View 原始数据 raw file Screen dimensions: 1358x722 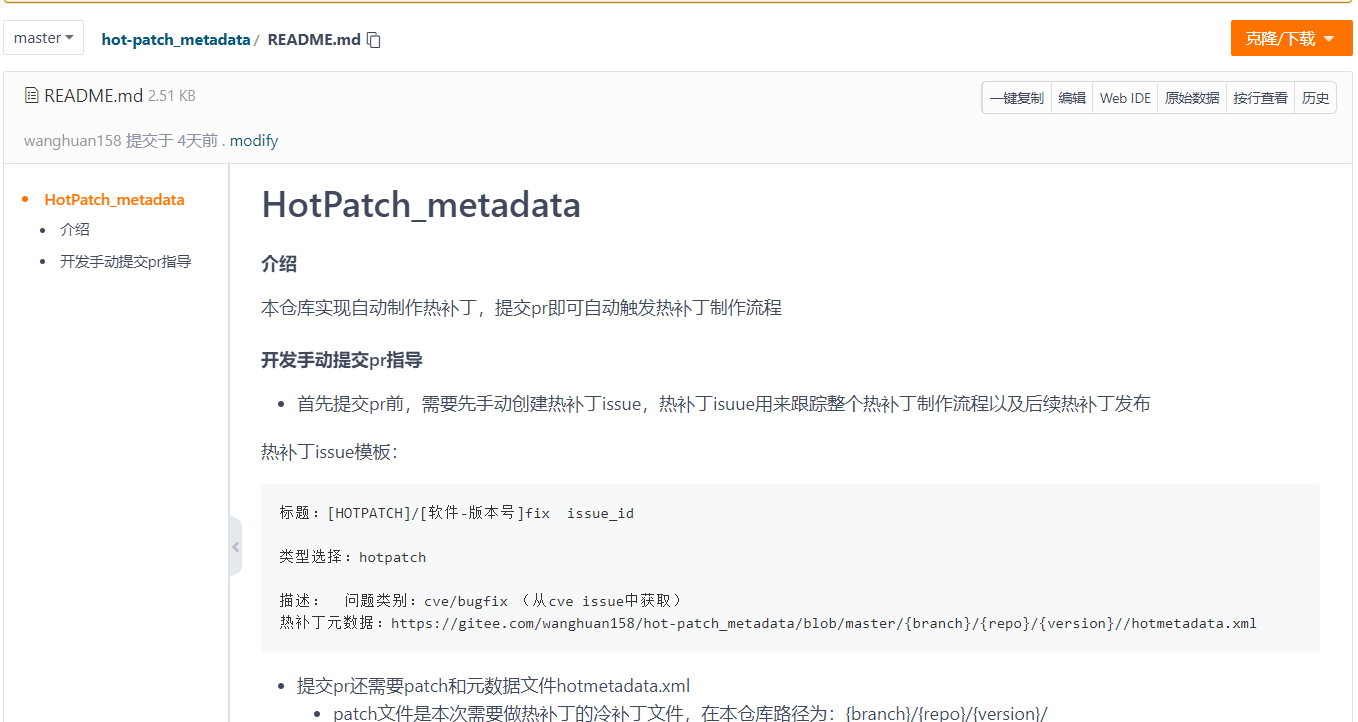point(1192,98)
